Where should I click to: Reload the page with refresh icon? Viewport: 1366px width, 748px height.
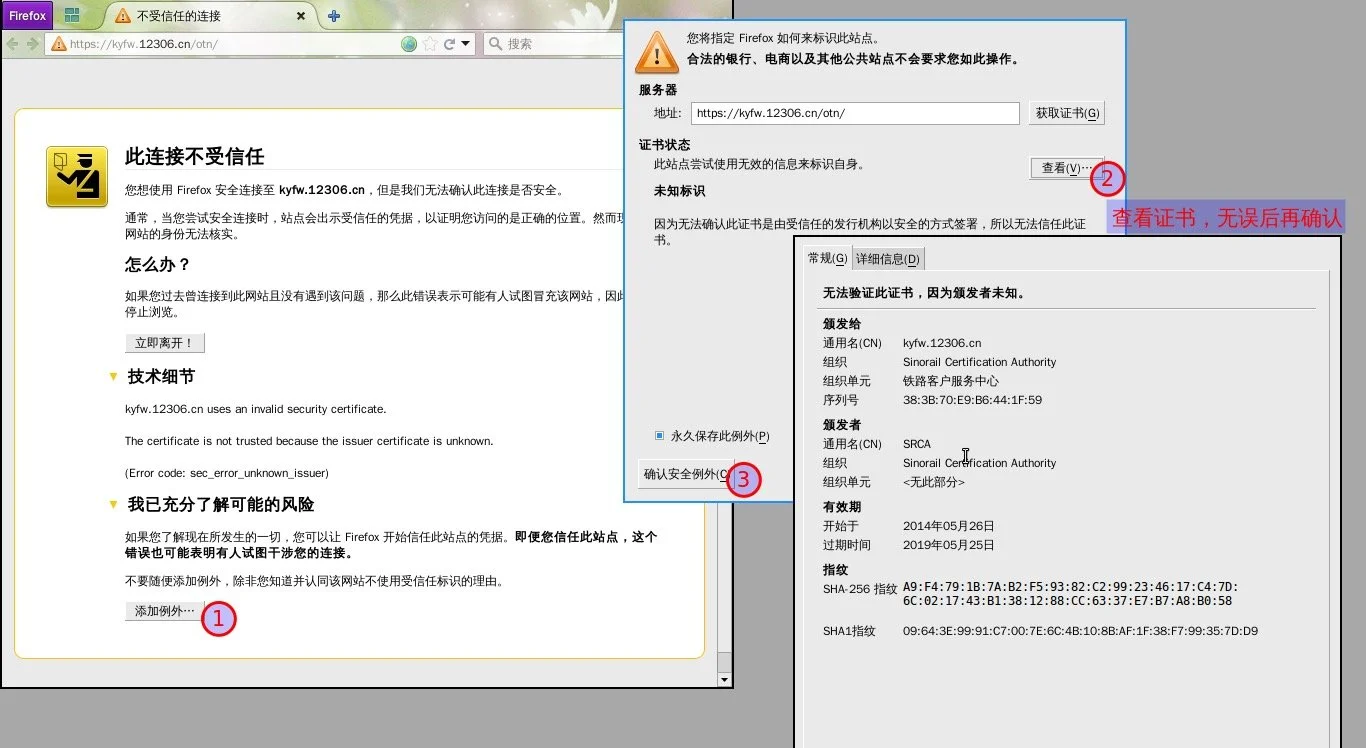click(x=449, y=44)
